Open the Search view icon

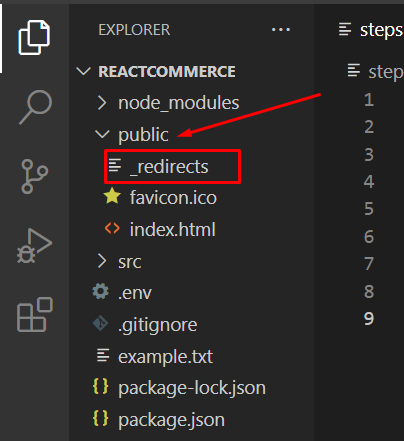(35, 107)
